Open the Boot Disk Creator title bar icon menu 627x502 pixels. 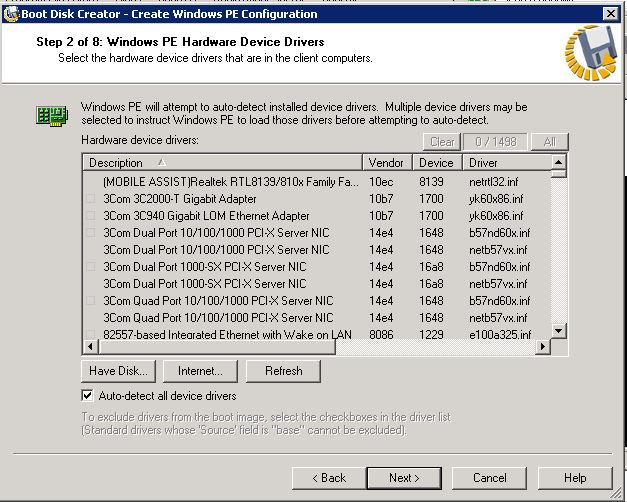pos(11,14)
